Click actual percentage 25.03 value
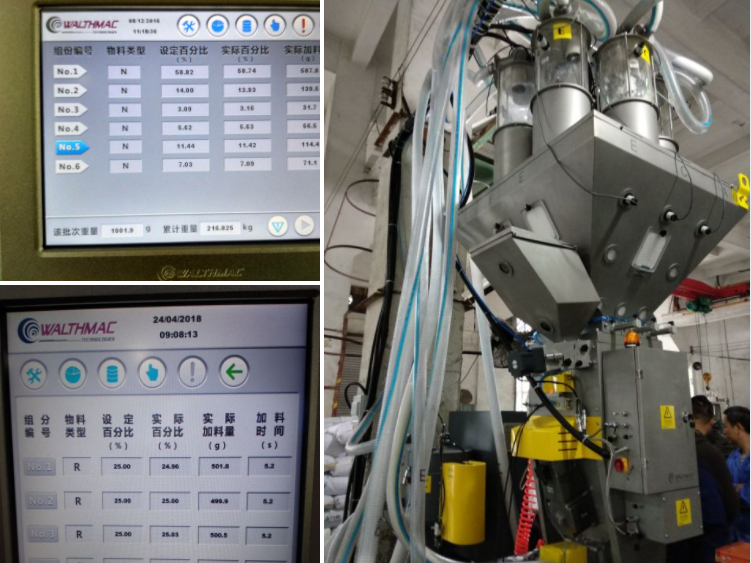 coord(170,535)
